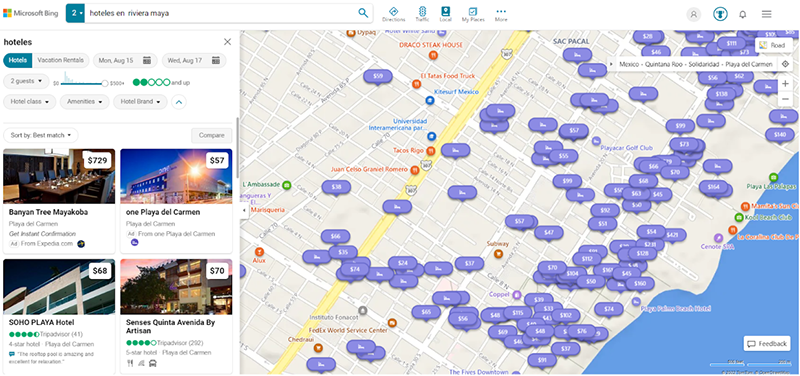Screen dimensions: 800x376
Task: Open calendar icon for Wed, Aug 17
Action: (x=216, y=60)
